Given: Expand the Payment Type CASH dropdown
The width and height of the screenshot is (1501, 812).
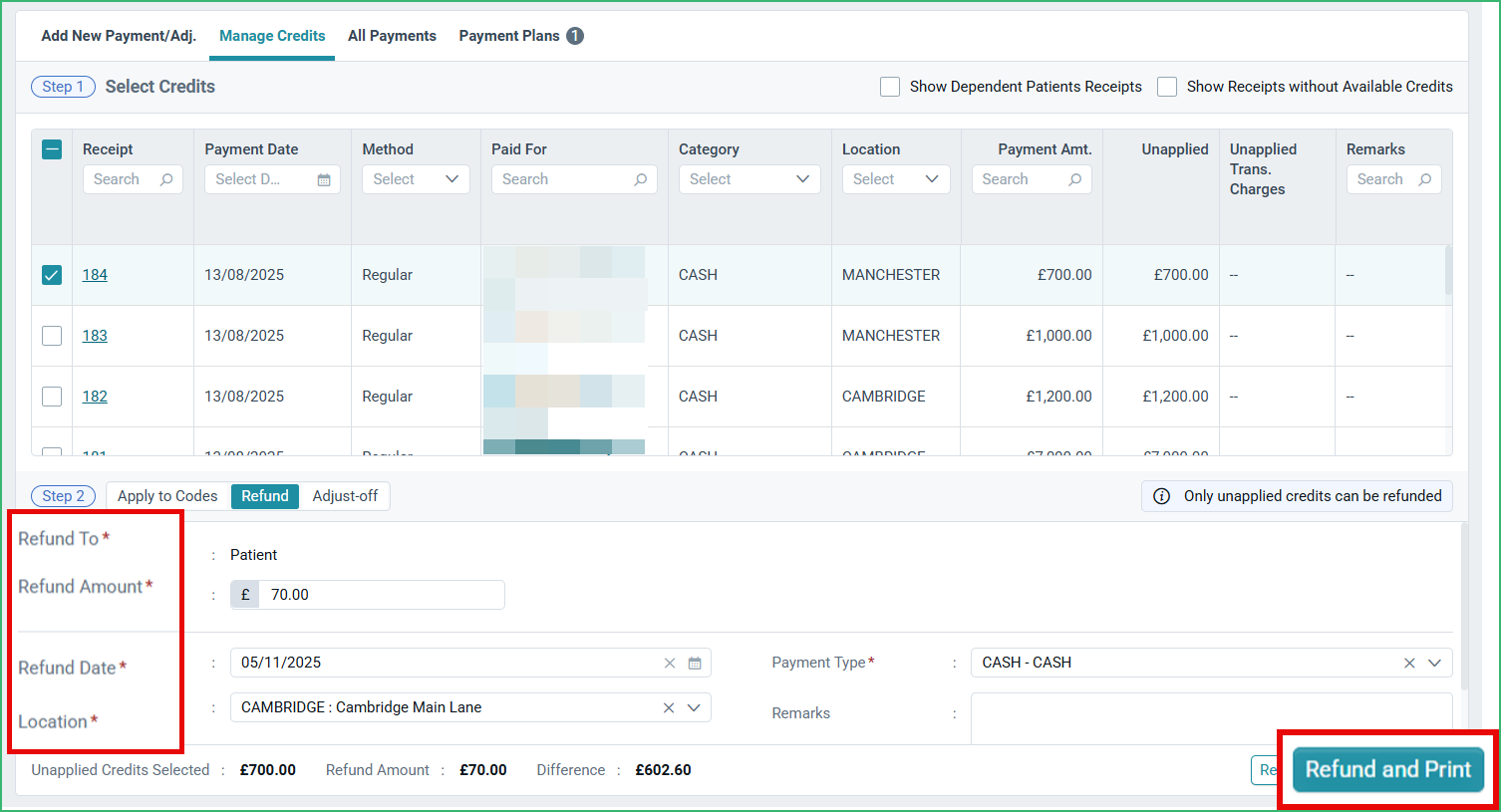Looking at the screenshot, I should coord(1435,664).
